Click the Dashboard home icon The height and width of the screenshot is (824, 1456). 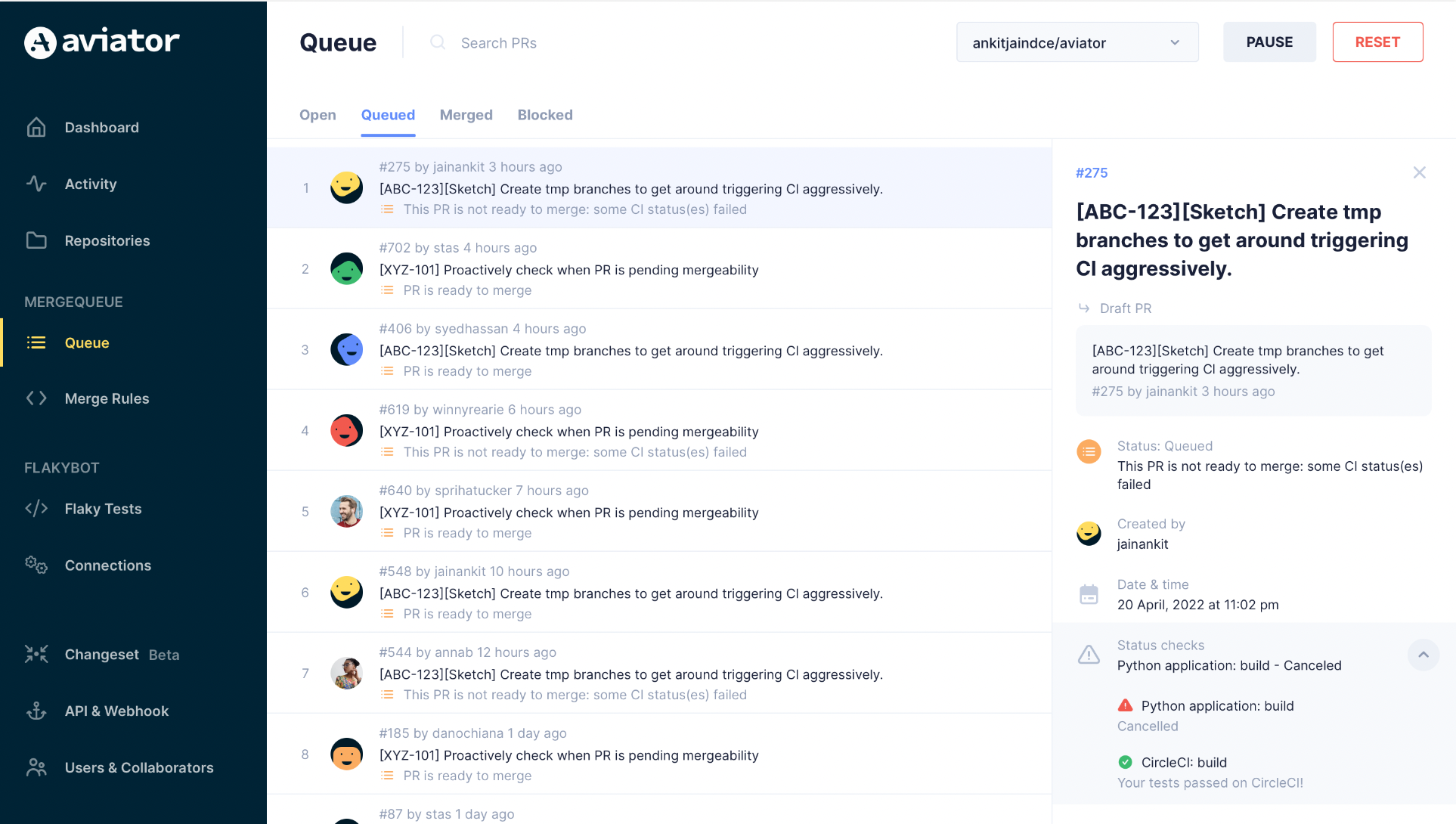click(36, 127)
